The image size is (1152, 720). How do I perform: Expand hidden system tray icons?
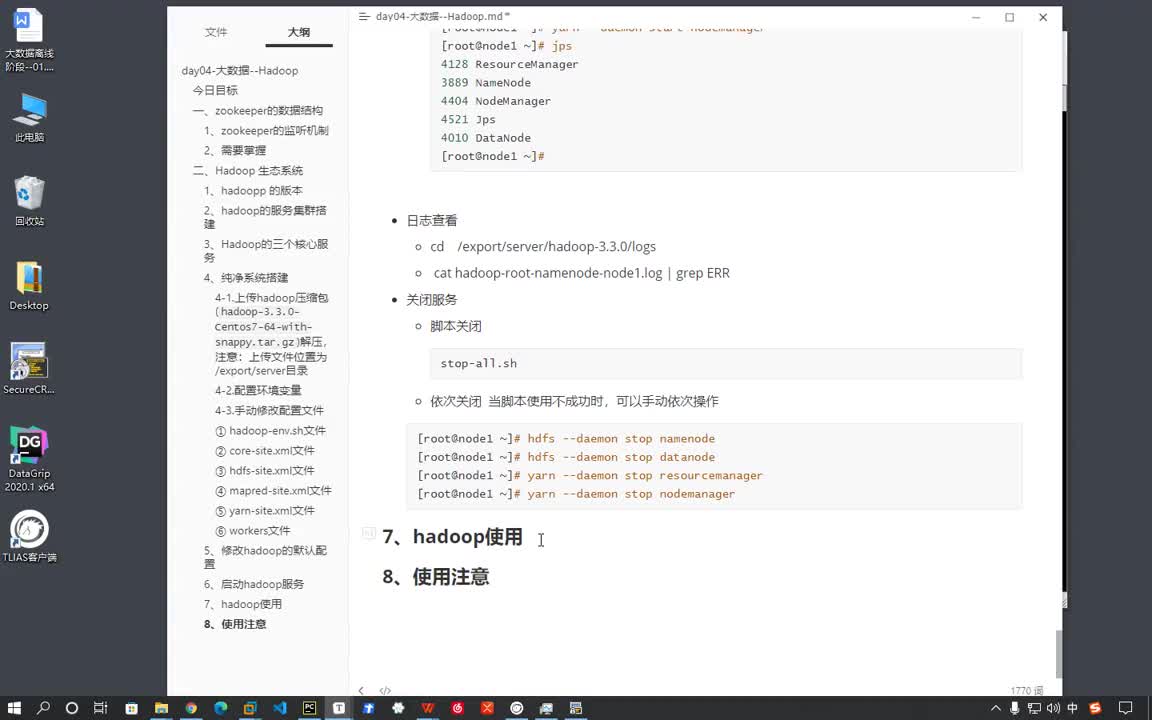[x=996, y=708]
